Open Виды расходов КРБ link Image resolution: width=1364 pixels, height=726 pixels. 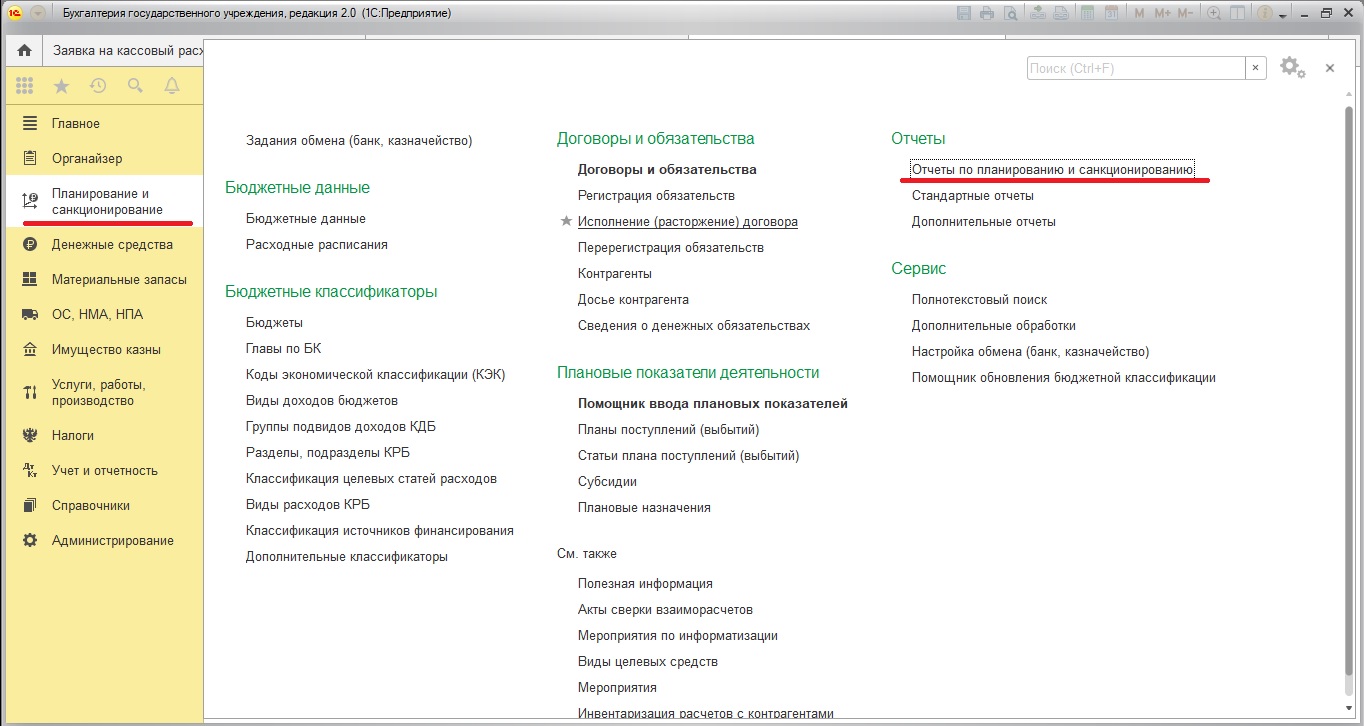coord(308,505)
